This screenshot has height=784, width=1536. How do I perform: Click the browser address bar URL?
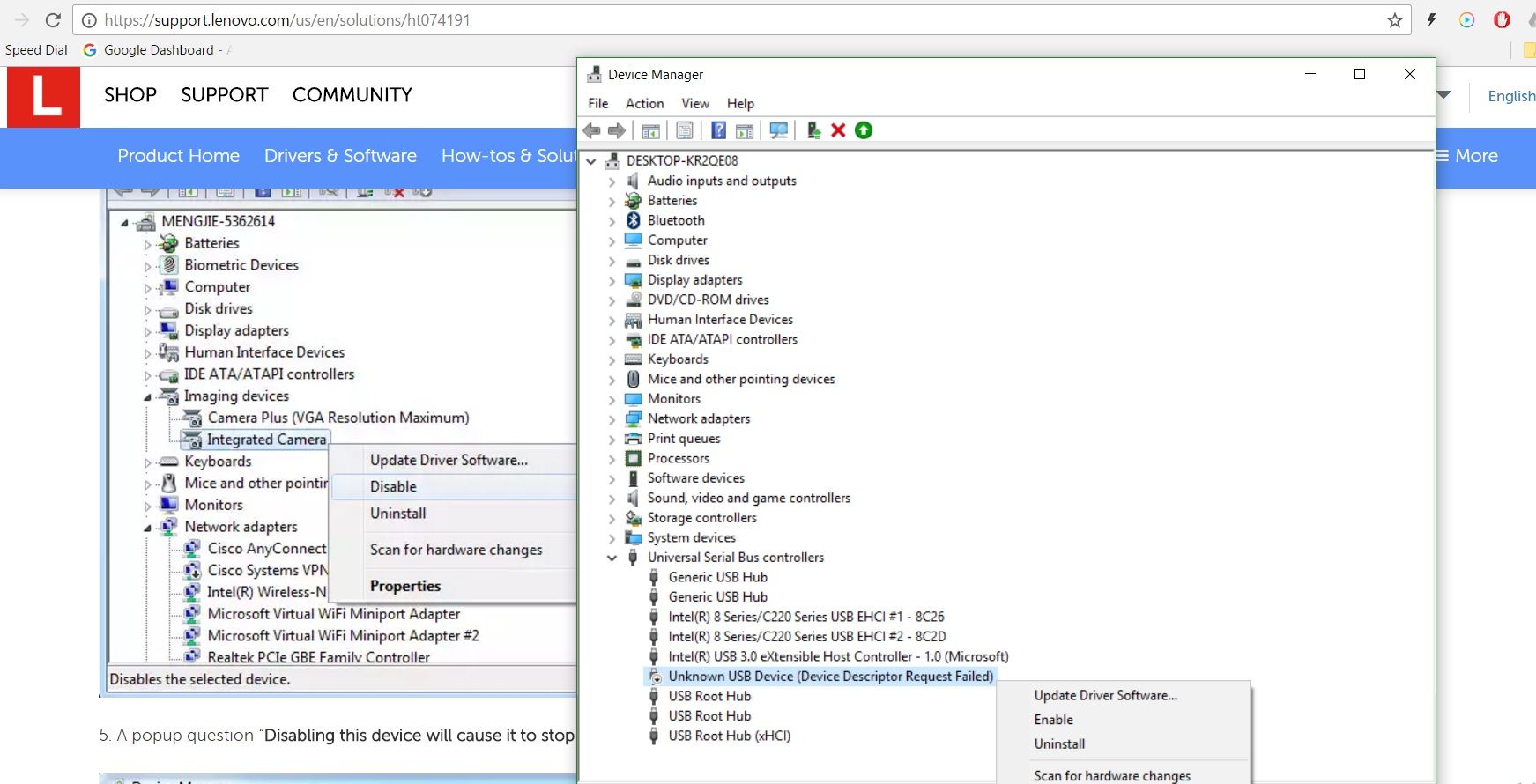point(287,20)
